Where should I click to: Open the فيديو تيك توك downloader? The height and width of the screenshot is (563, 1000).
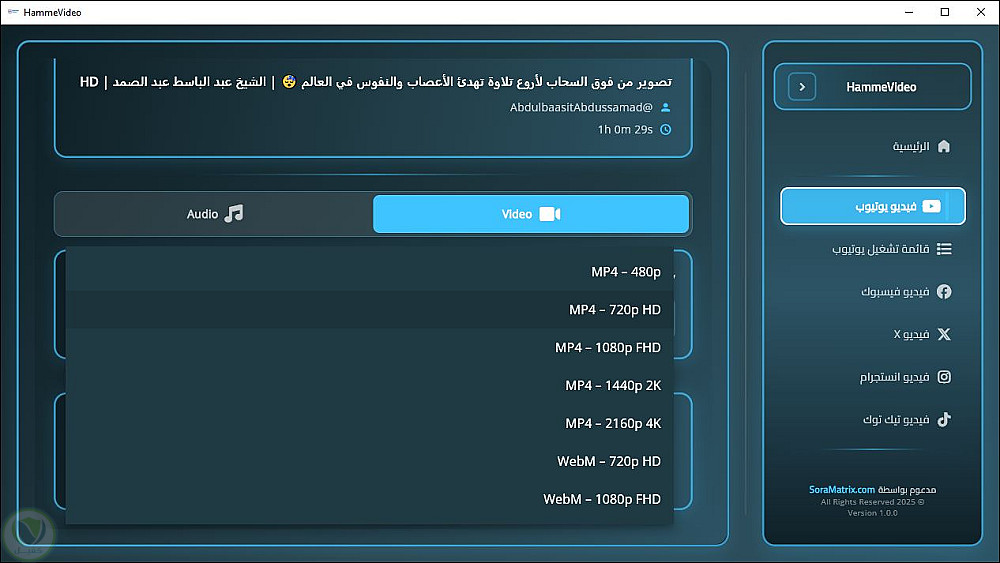(873, 420)
